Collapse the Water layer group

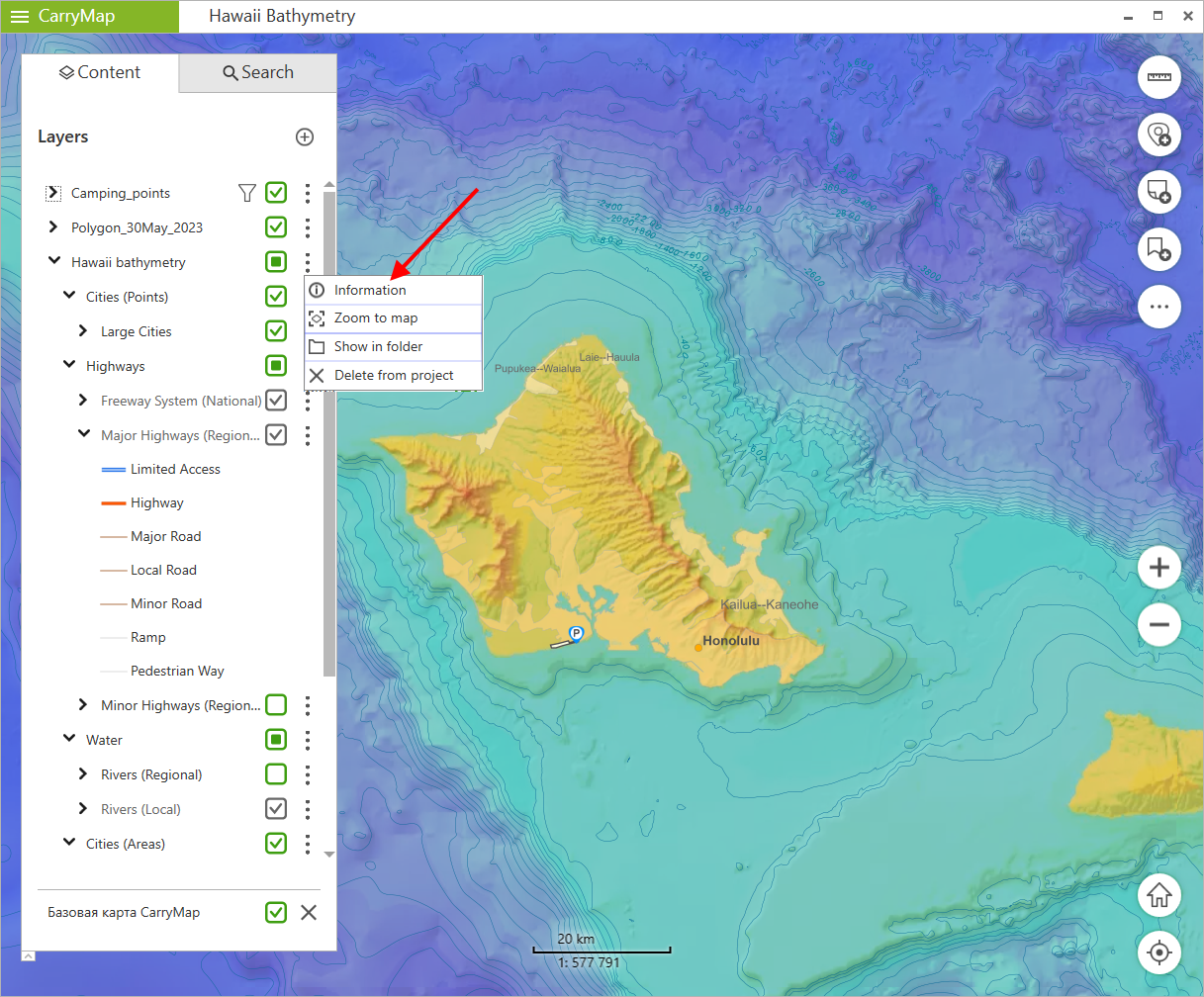pos(69,740)
